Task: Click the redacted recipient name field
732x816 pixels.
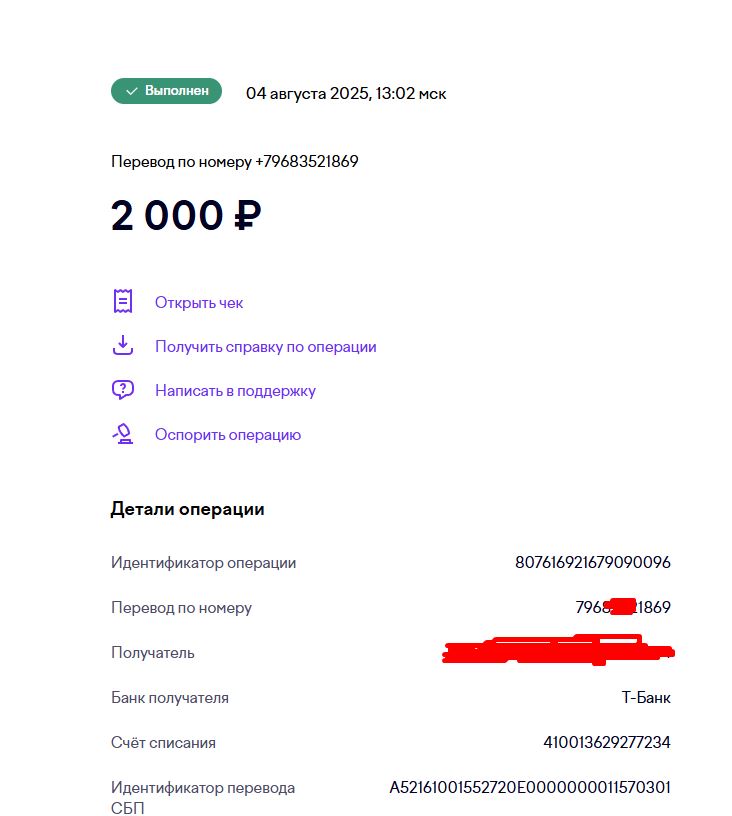Action: click(558, 652)
